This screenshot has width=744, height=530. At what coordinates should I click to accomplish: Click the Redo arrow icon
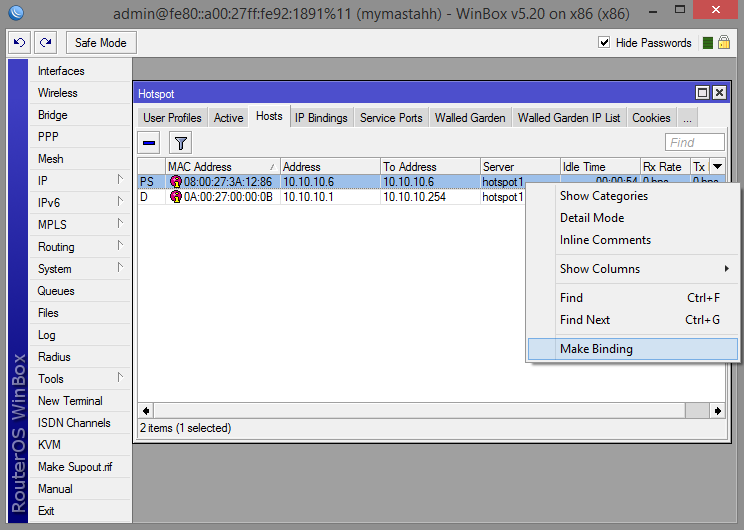point(46,43)
